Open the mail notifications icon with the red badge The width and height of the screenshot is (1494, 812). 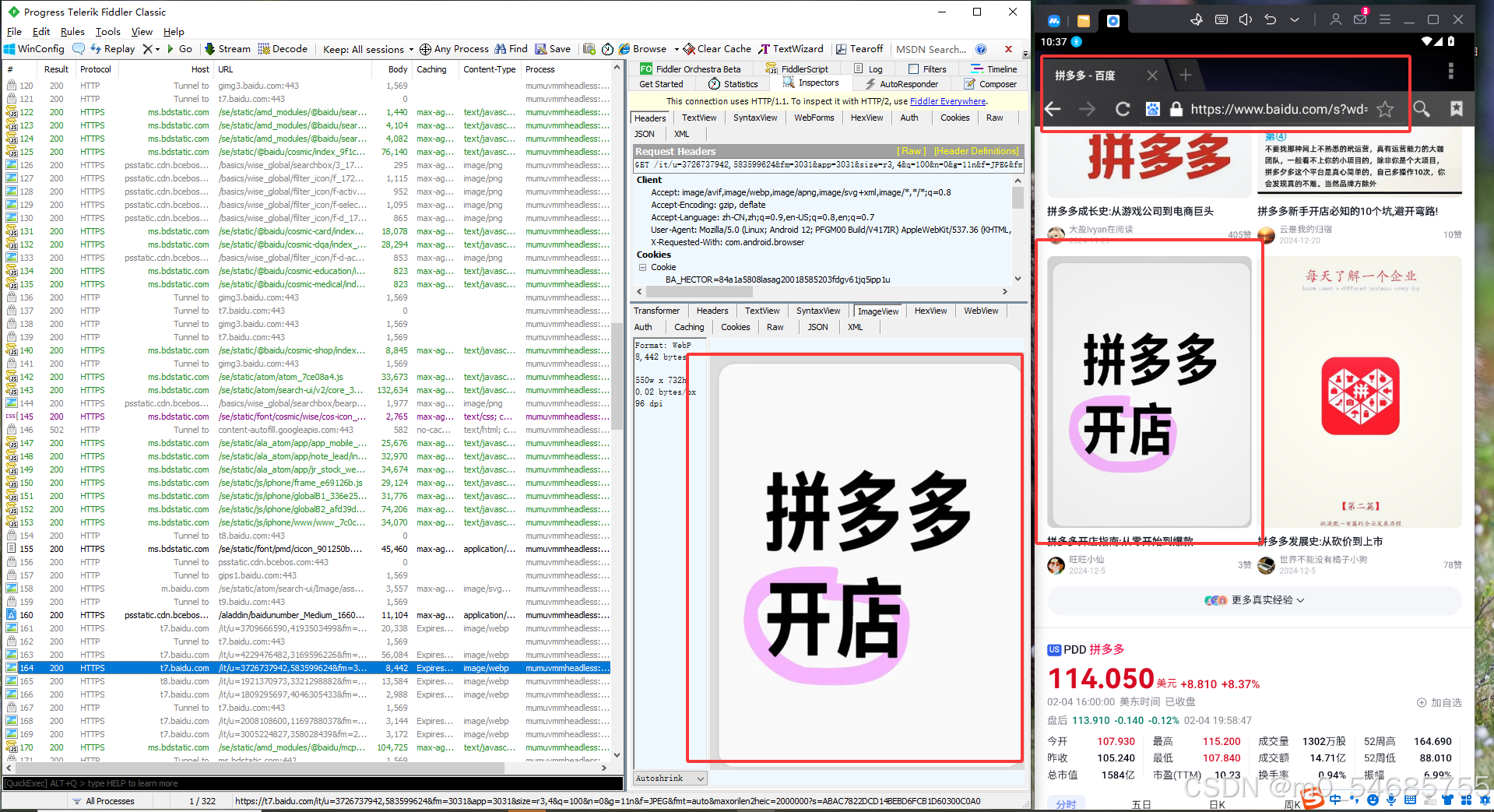(x=1360, y=19)
